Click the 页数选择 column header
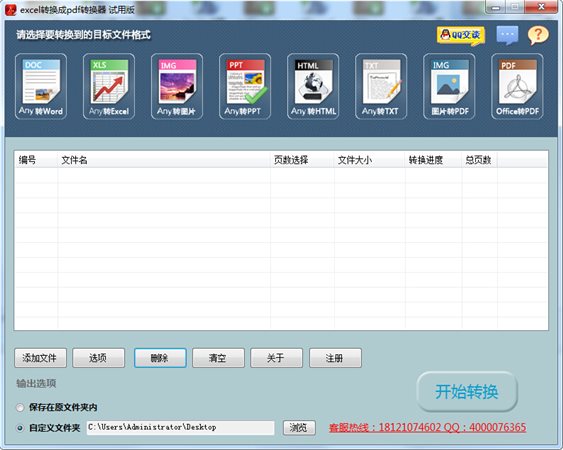Image resolution: width=563 pixels, height=450 pixels. pyautogui.click(x=302, y=160)
